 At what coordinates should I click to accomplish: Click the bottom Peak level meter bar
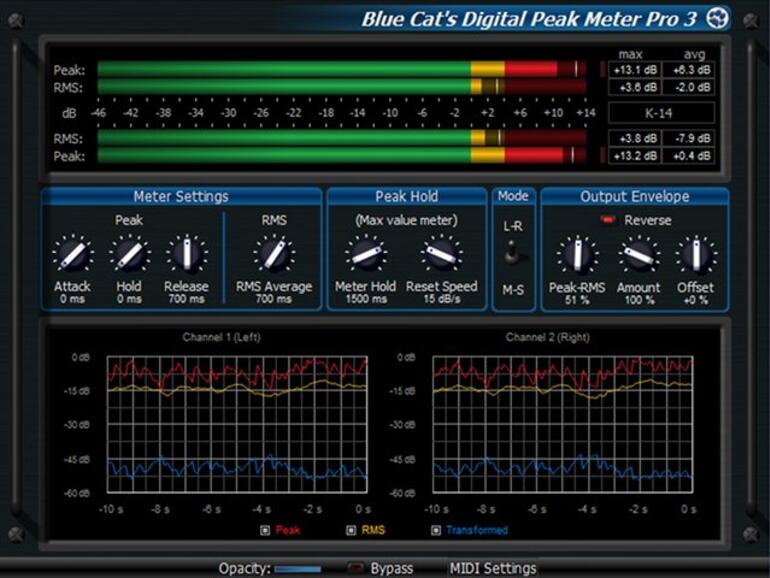click(x=342, y=156)
